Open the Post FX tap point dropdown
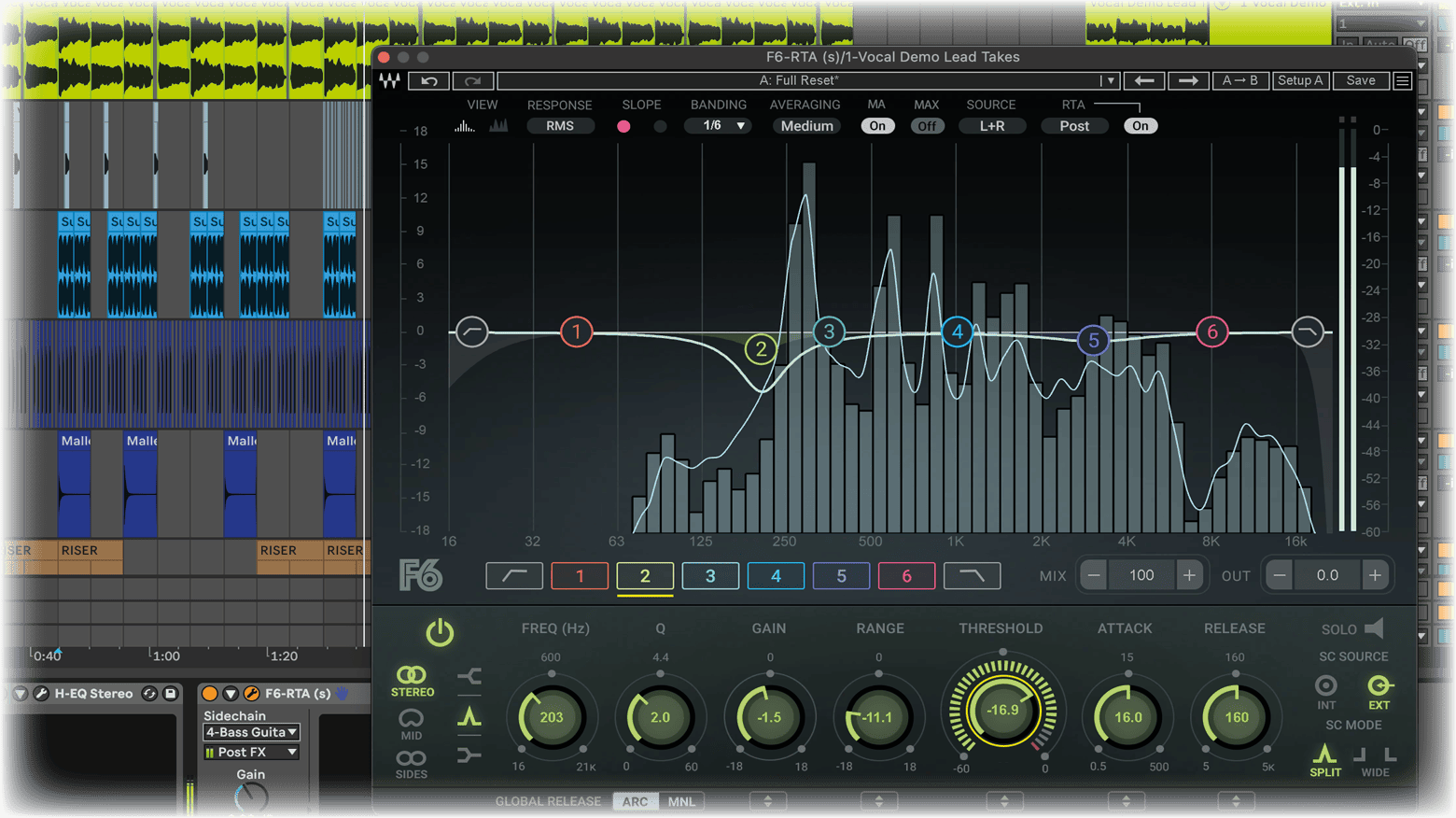This screenshot has height=818, width=1456. (251, 753)
